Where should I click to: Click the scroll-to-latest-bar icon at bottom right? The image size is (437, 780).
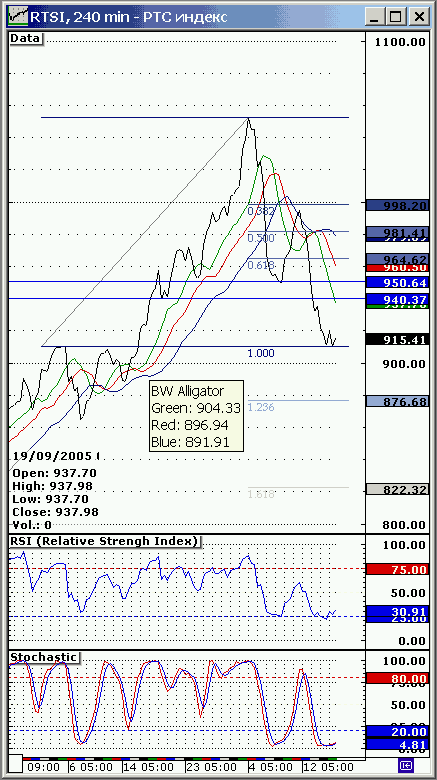pyautogui.click(x=406, y=765)
